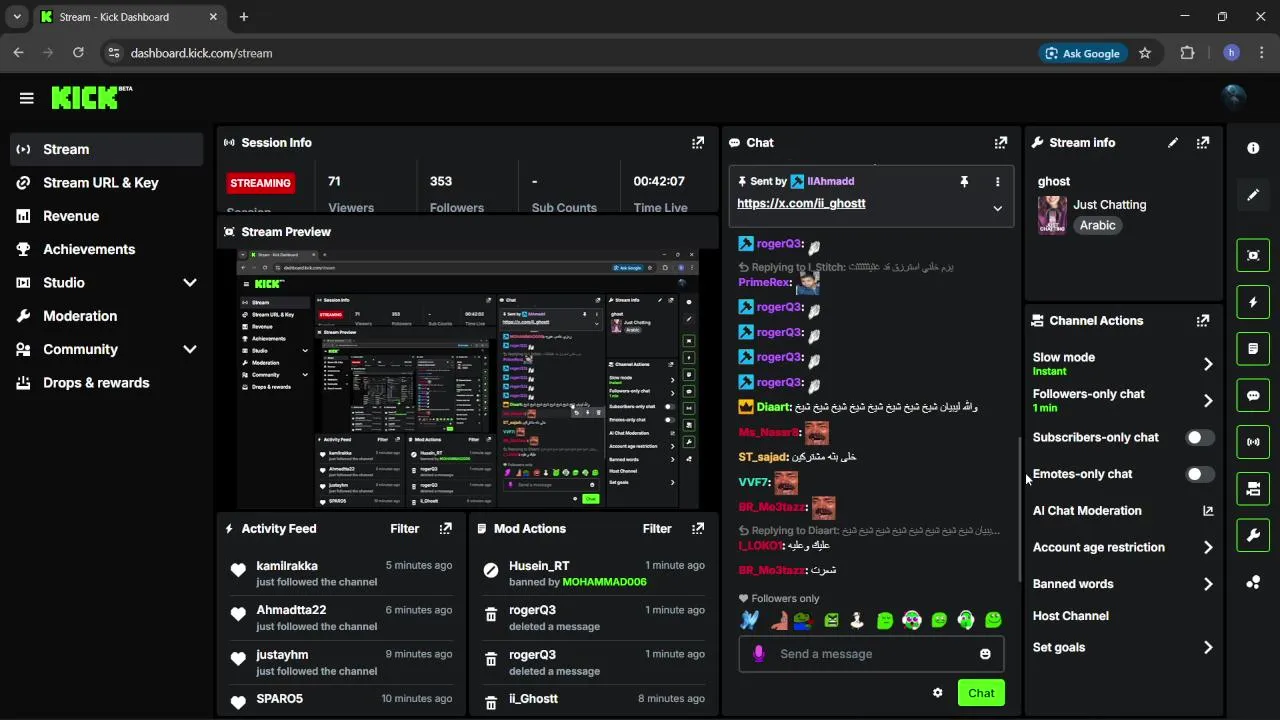This screenshot has height=720, width=1280.
Task: Toggle the session info broadcast widget
Action: [1253, 442]
